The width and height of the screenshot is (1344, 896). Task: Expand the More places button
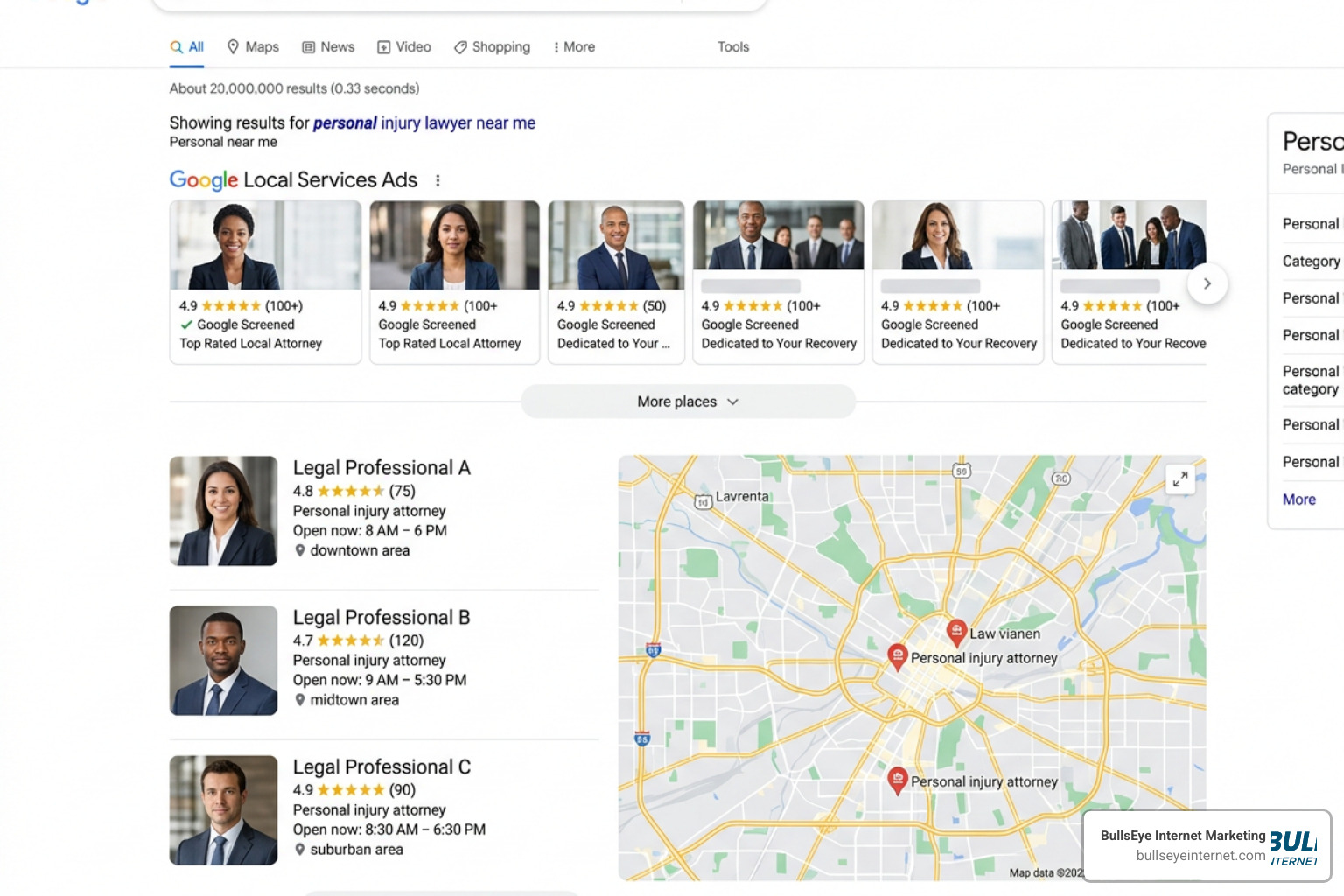click(688, 402)
